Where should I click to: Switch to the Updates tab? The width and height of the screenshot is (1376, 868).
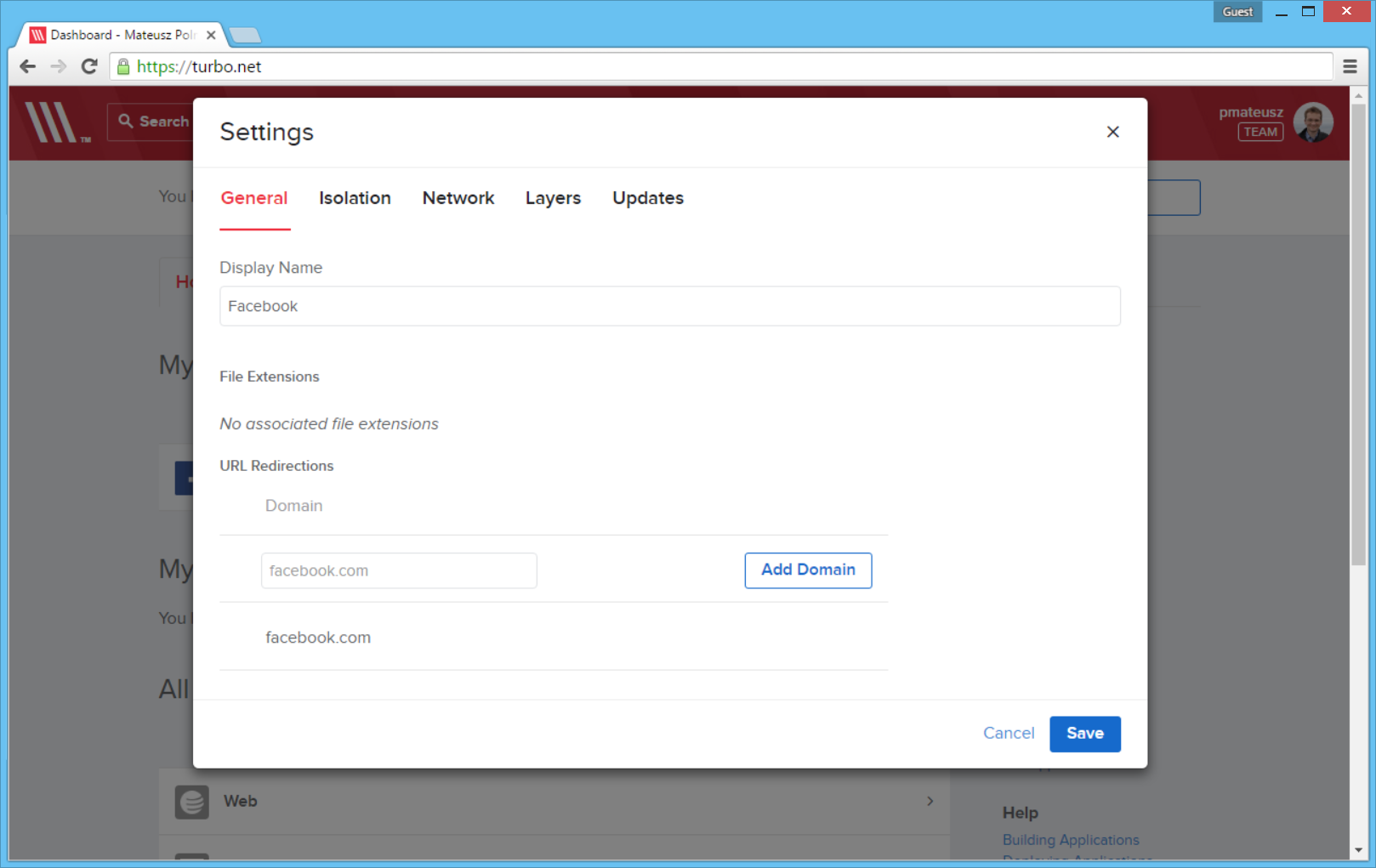click(x=647, y=198)
